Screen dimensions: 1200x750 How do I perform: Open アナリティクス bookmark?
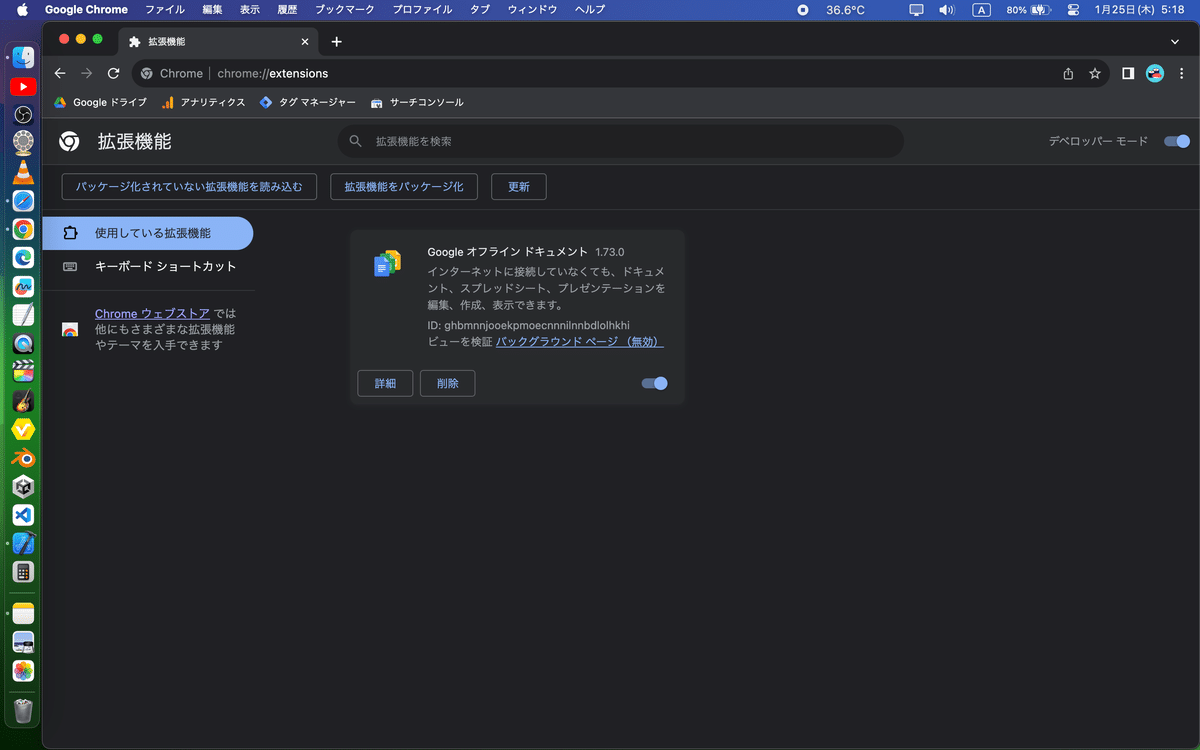203,102
